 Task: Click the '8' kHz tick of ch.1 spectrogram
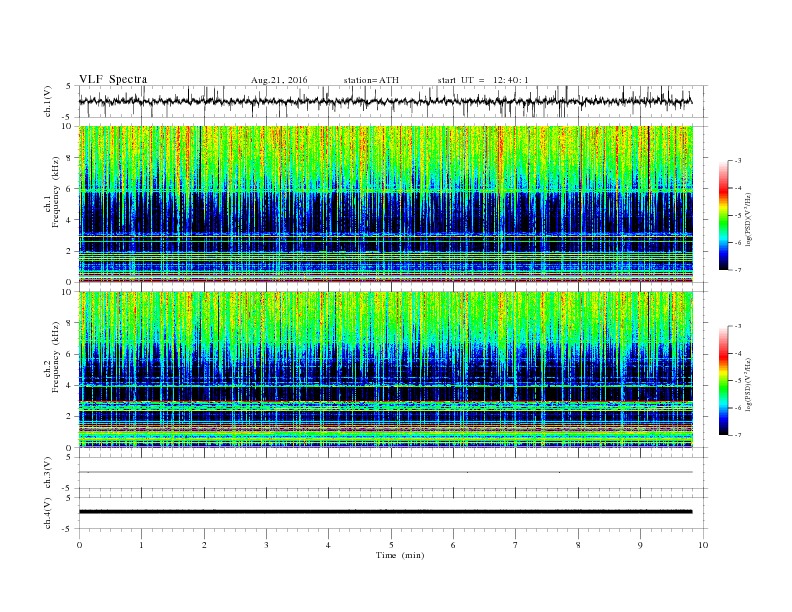click(x=69, y=158)
